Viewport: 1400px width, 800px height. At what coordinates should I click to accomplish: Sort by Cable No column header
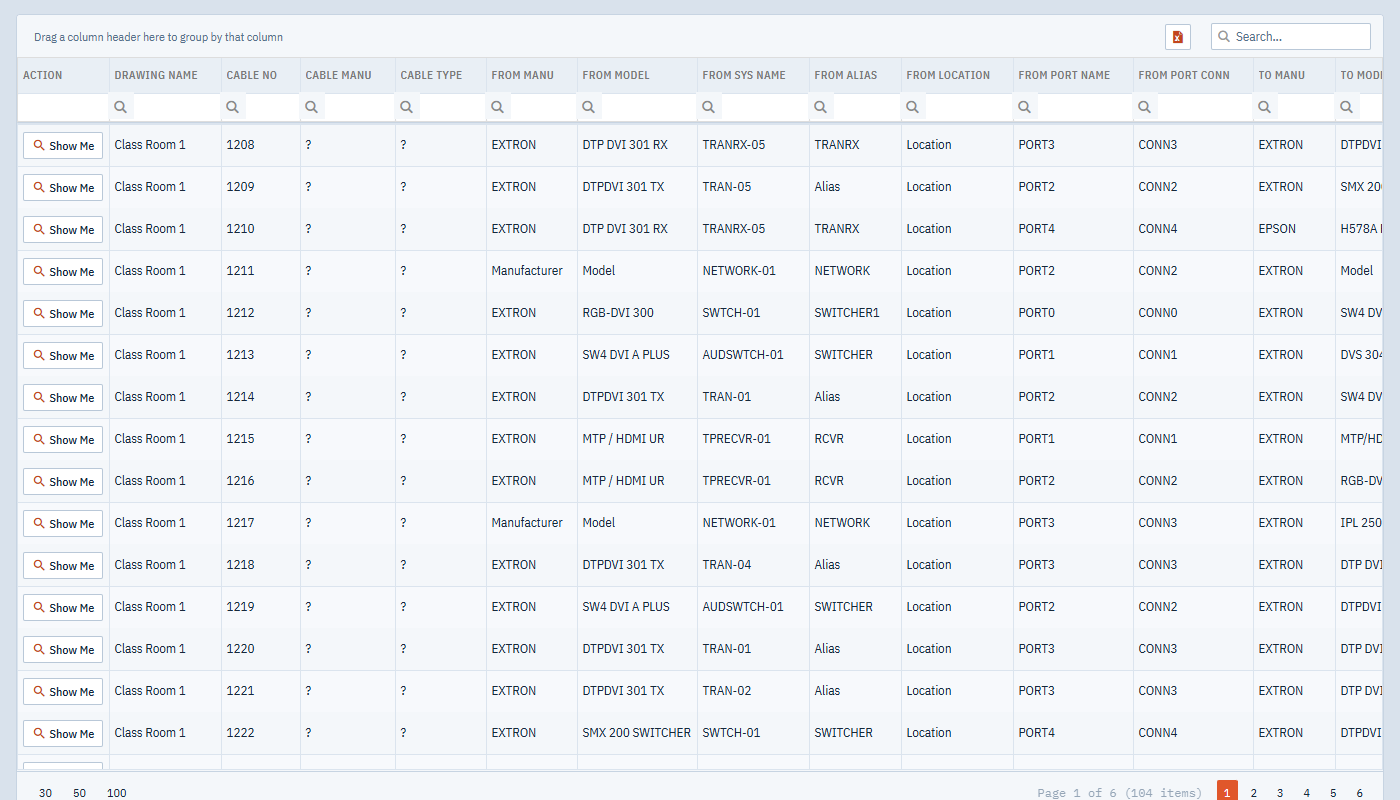pos(261,75)
